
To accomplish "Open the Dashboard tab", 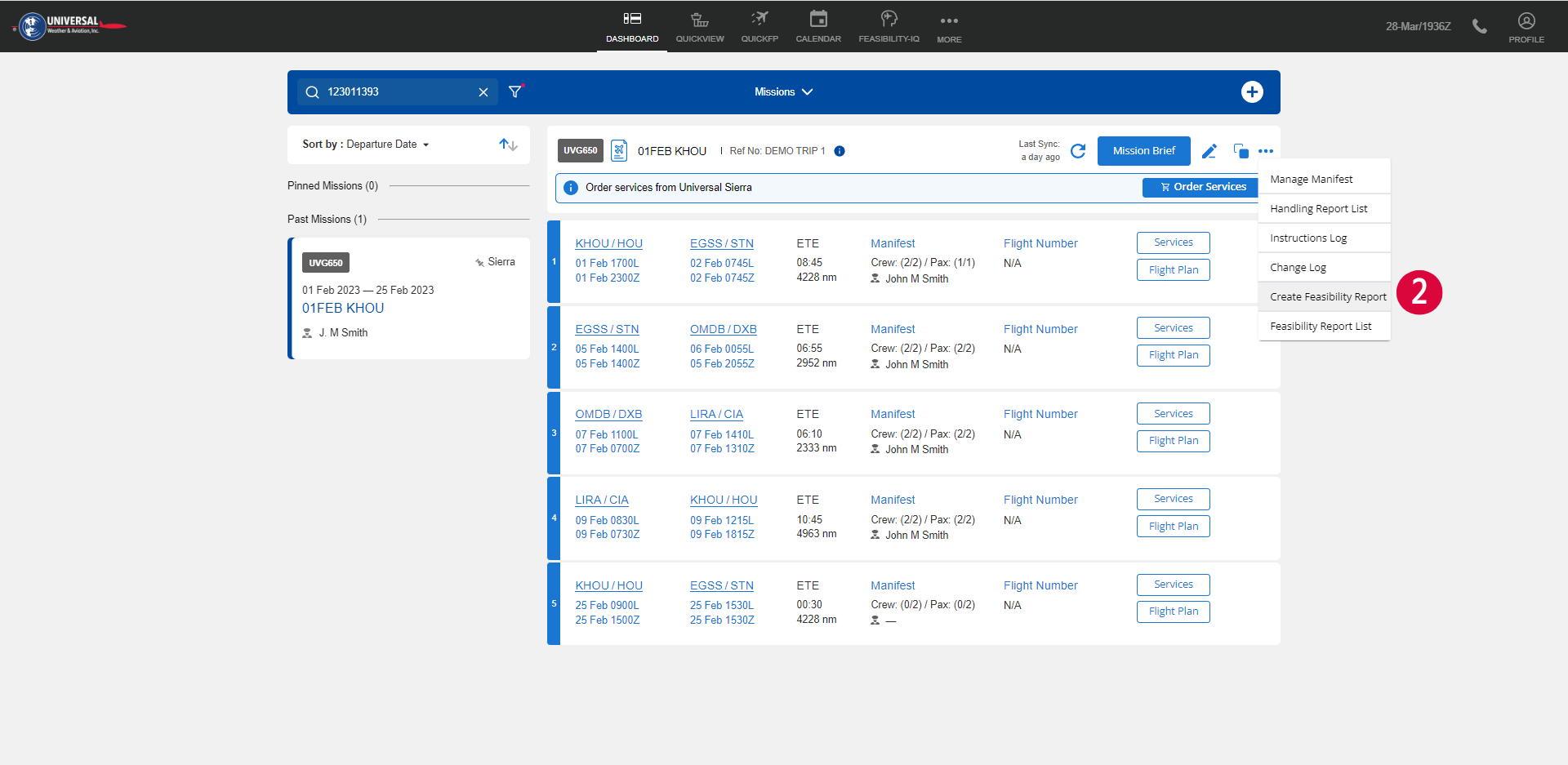I will [x=632, y=27].
